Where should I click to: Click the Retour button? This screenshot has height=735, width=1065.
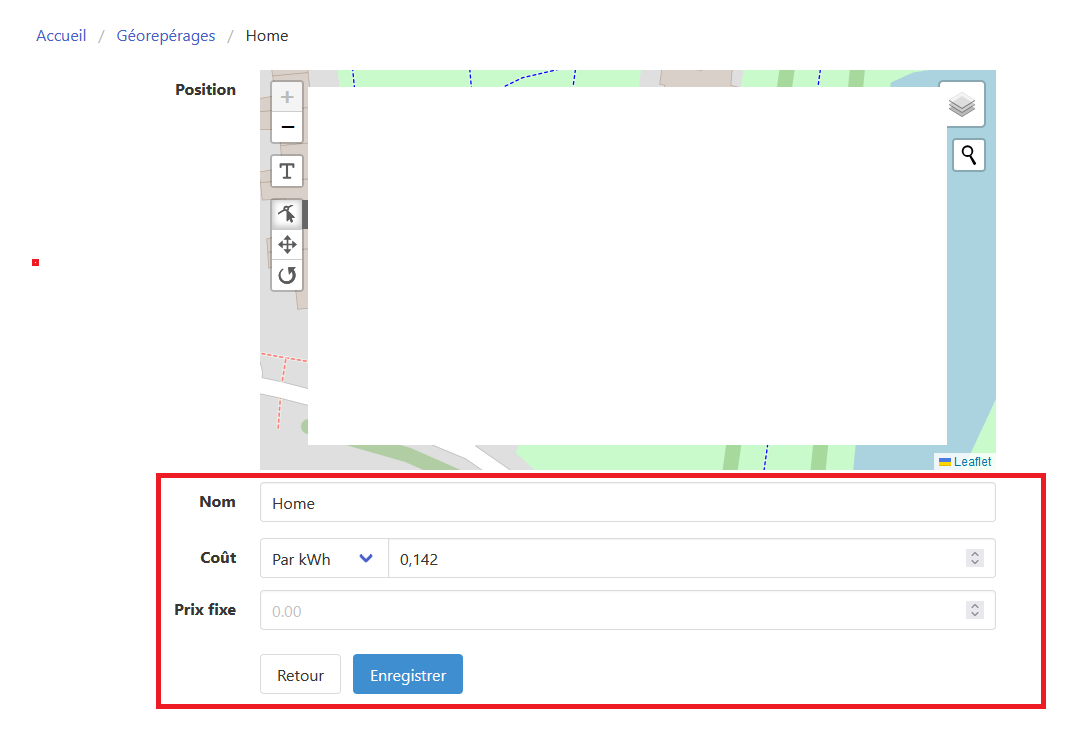(x=300, y=675)
